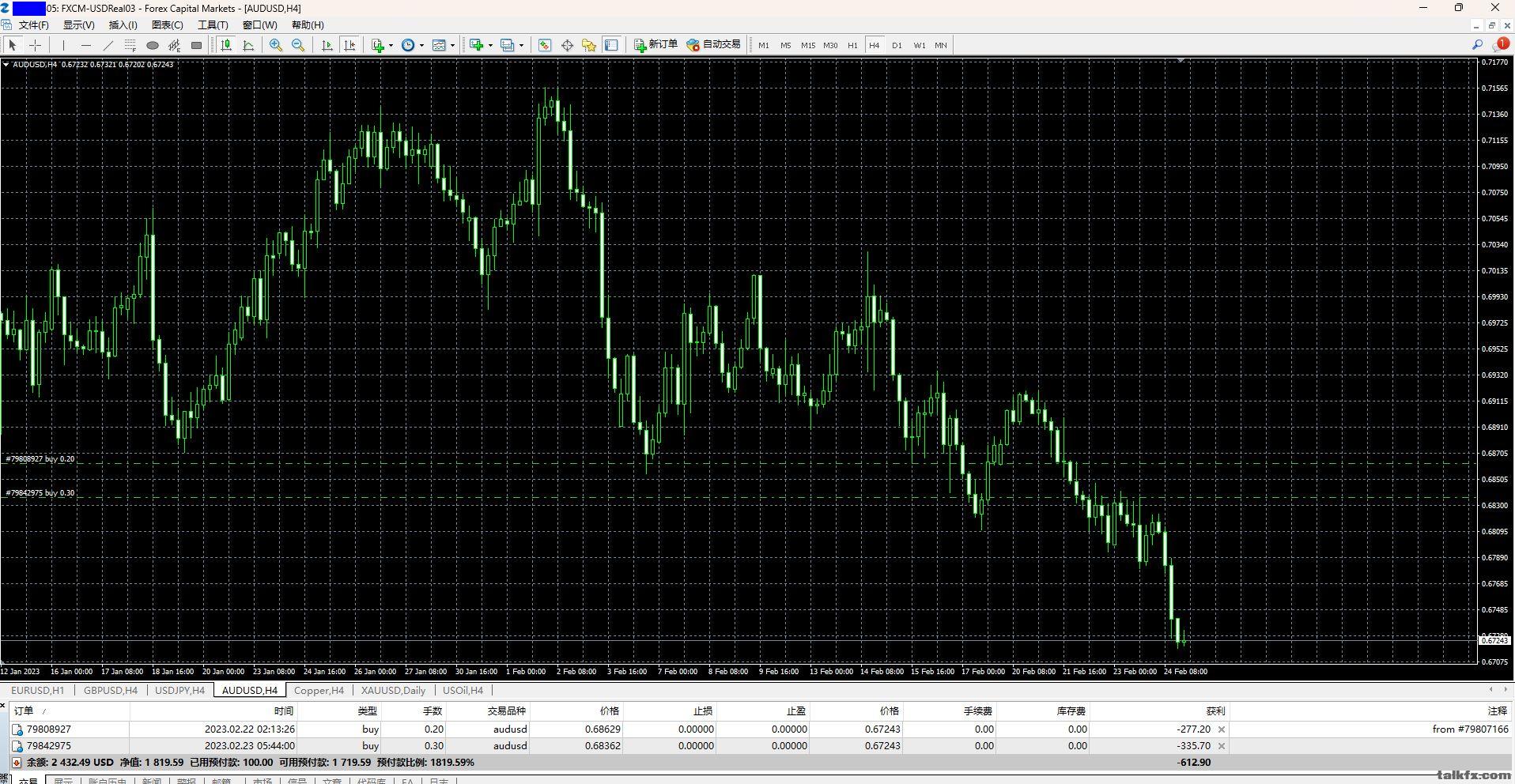1515x784 pixels.
Task: Expand the templates dropdown arrow
Action: [452, 45]
